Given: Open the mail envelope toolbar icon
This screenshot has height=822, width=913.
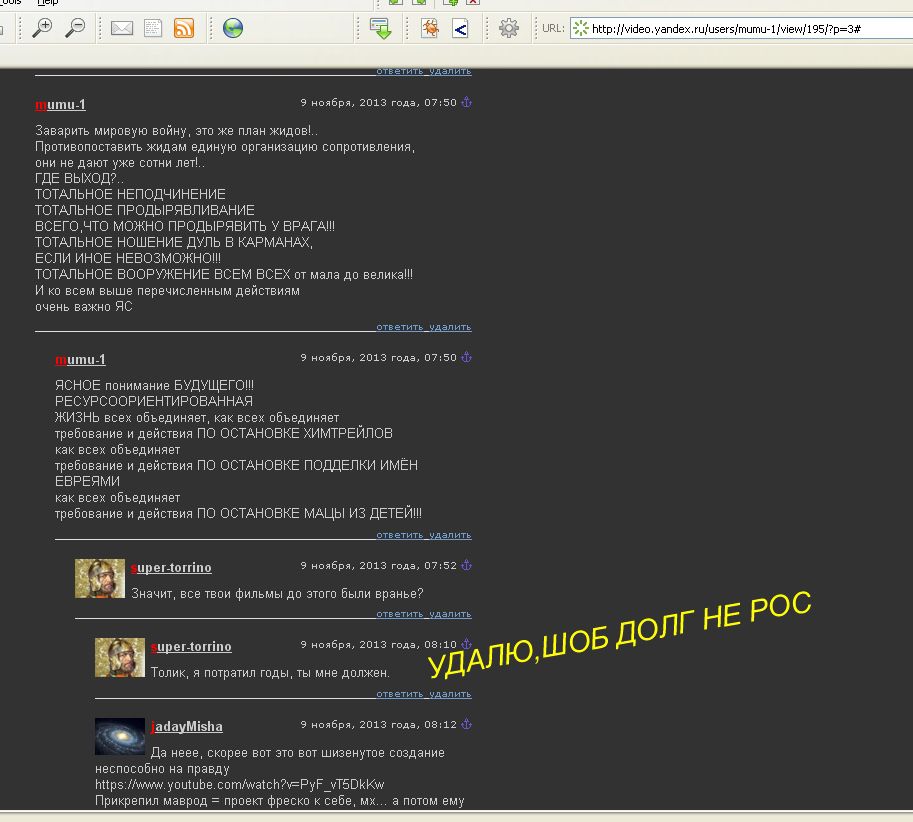Looking at the screenshot, I should (122, 28).
